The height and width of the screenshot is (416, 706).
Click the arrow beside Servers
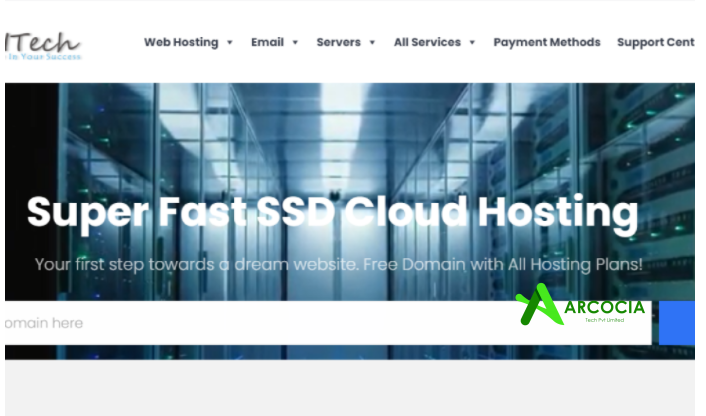pos(372,43)
